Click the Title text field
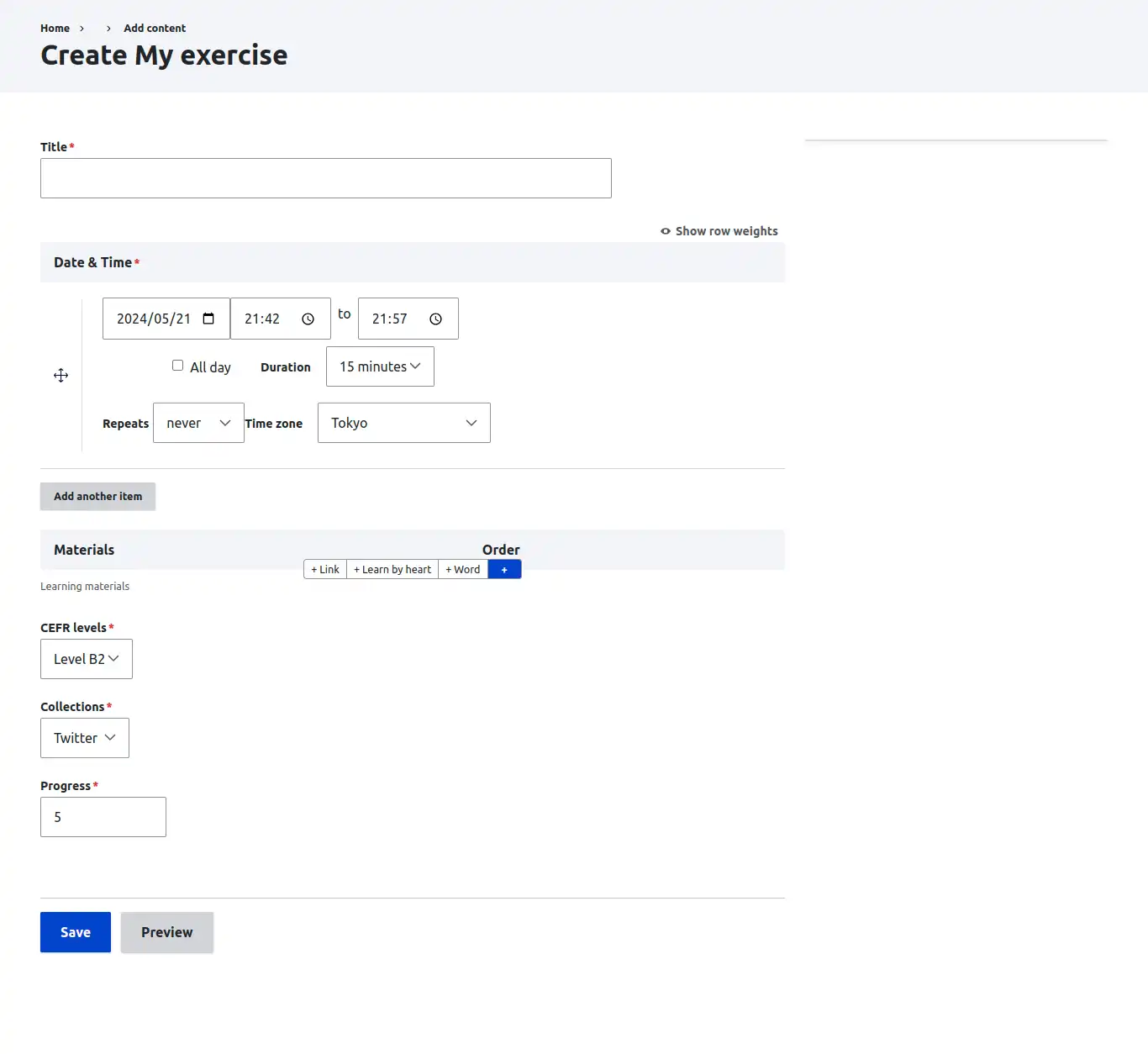Viewport: 1148px width, 1054px height. [326, 178]
